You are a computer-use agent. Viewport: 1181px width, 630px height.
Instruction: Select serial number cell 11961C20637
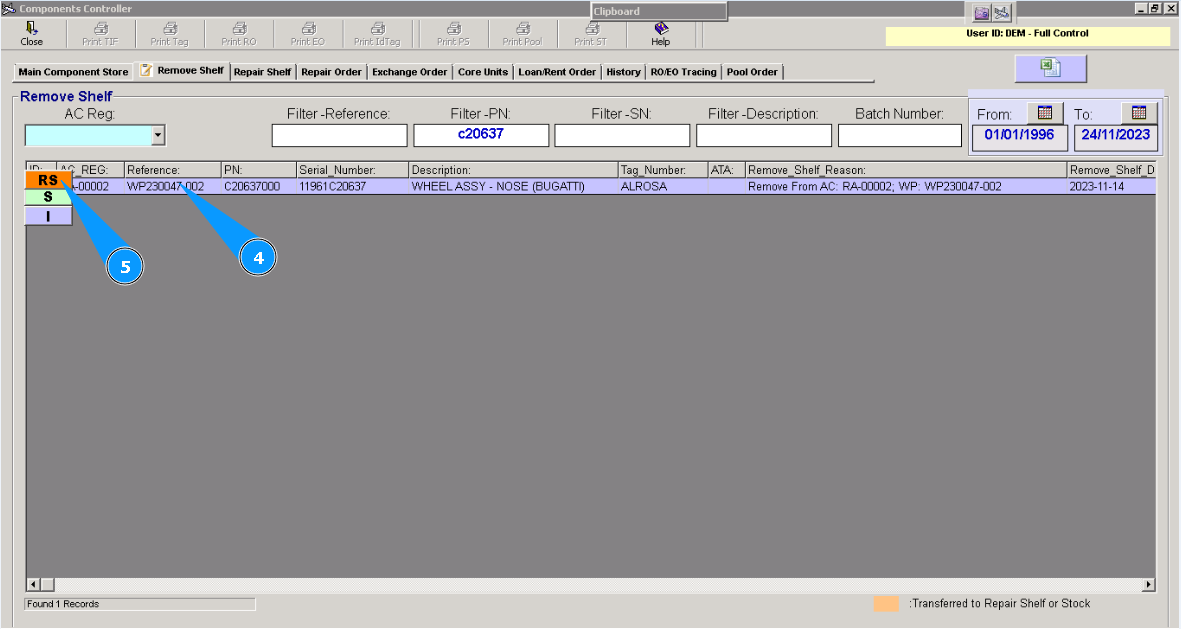(x=352, y=186)
